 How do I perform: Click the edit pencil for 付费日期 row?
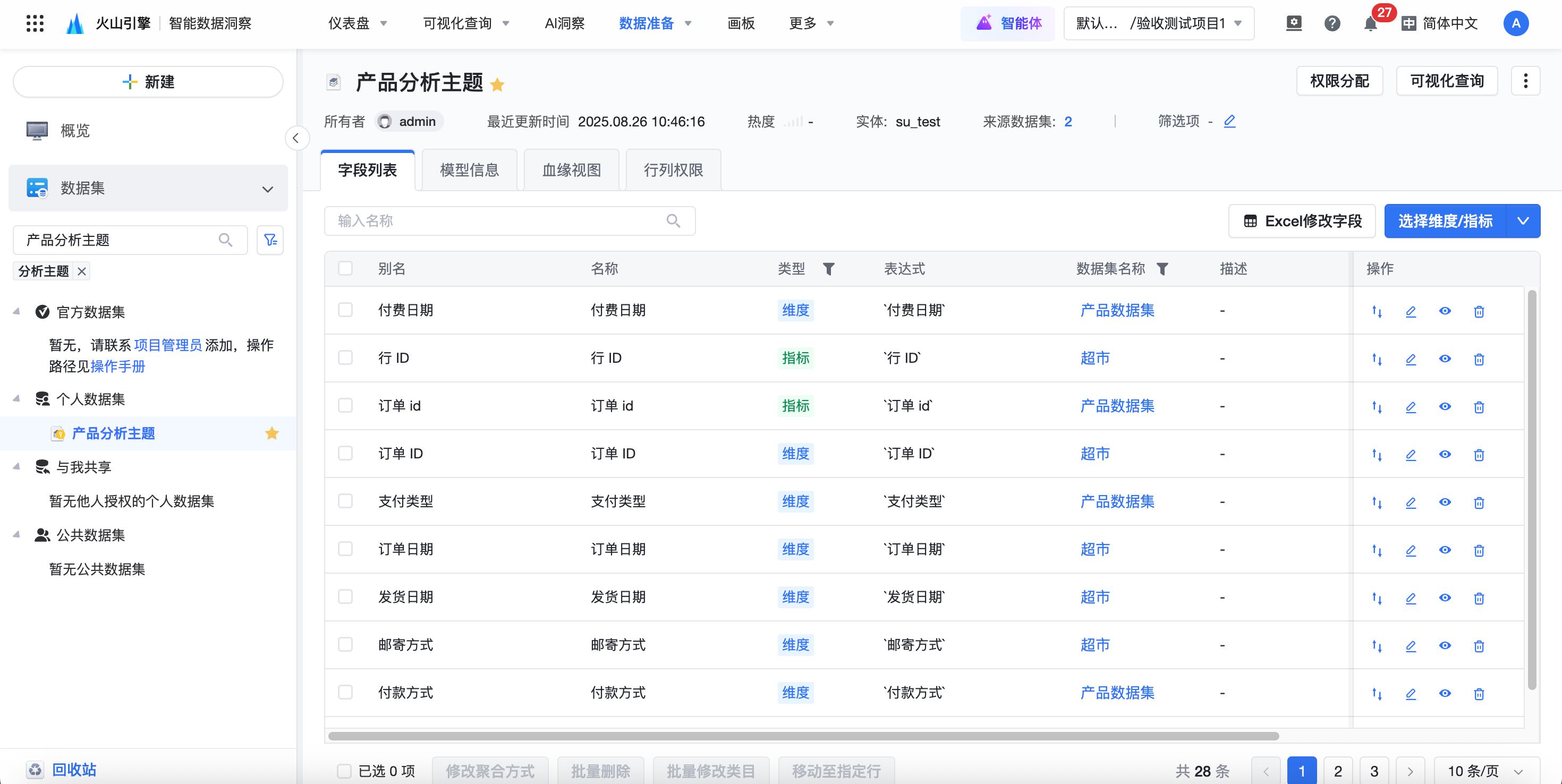coord(1411,311)
